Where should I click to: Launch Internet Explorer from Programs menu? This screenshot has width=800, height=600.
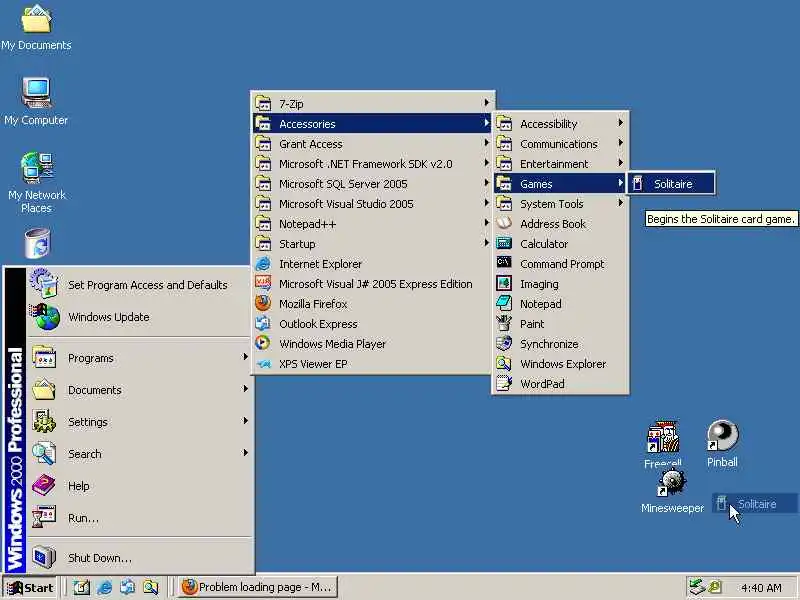pyautogui.click(x=372, y=264)
